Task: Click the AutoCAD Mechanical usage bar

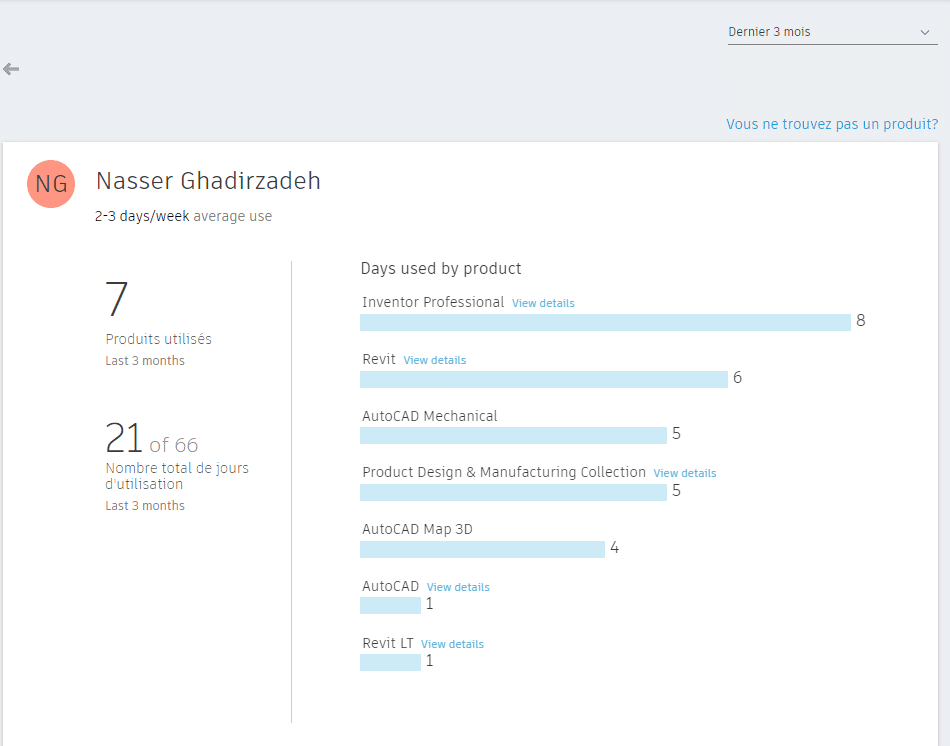Action: [513, 435]
